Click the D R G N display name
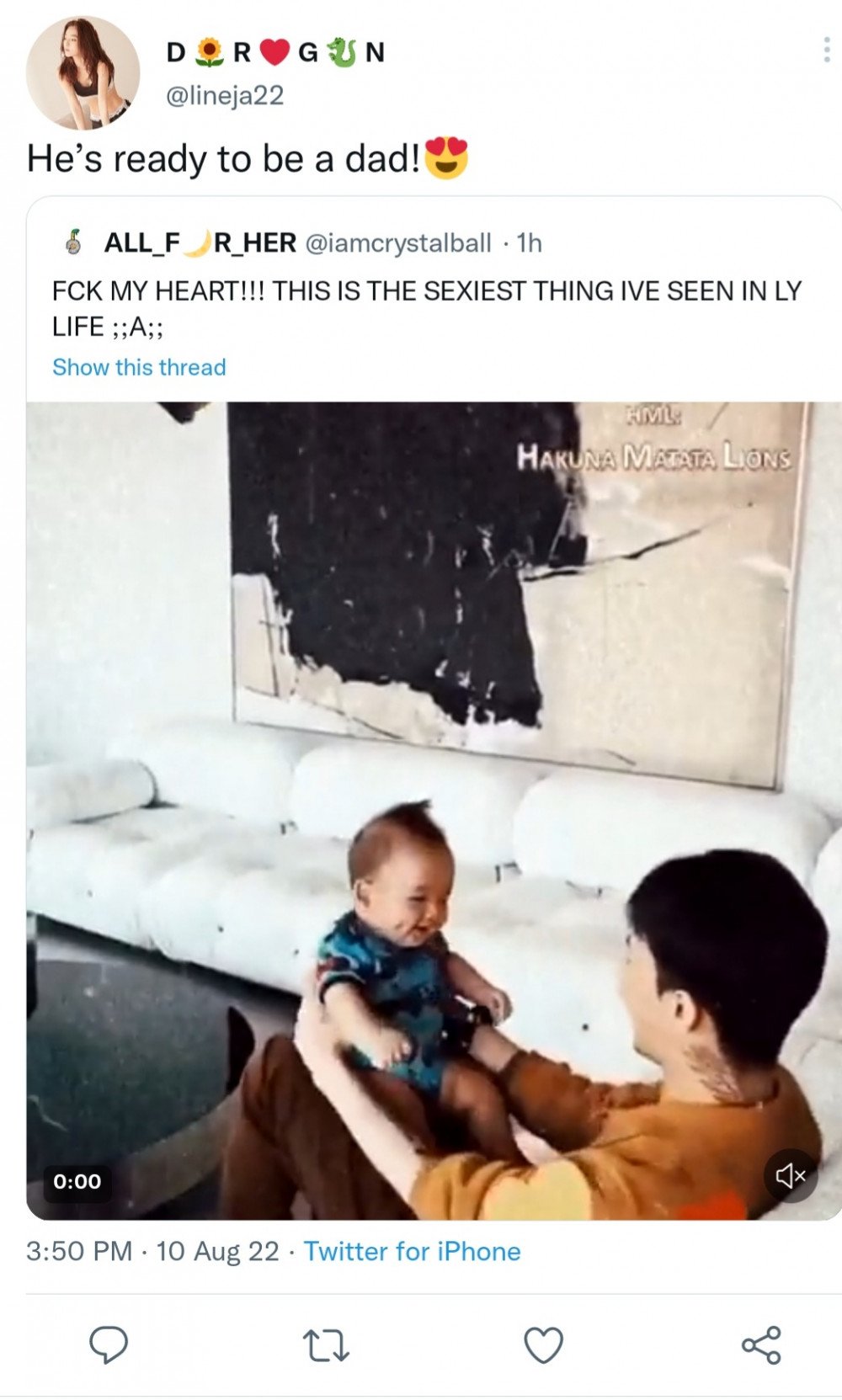842x1400 pixels. [x=275, y=52]
